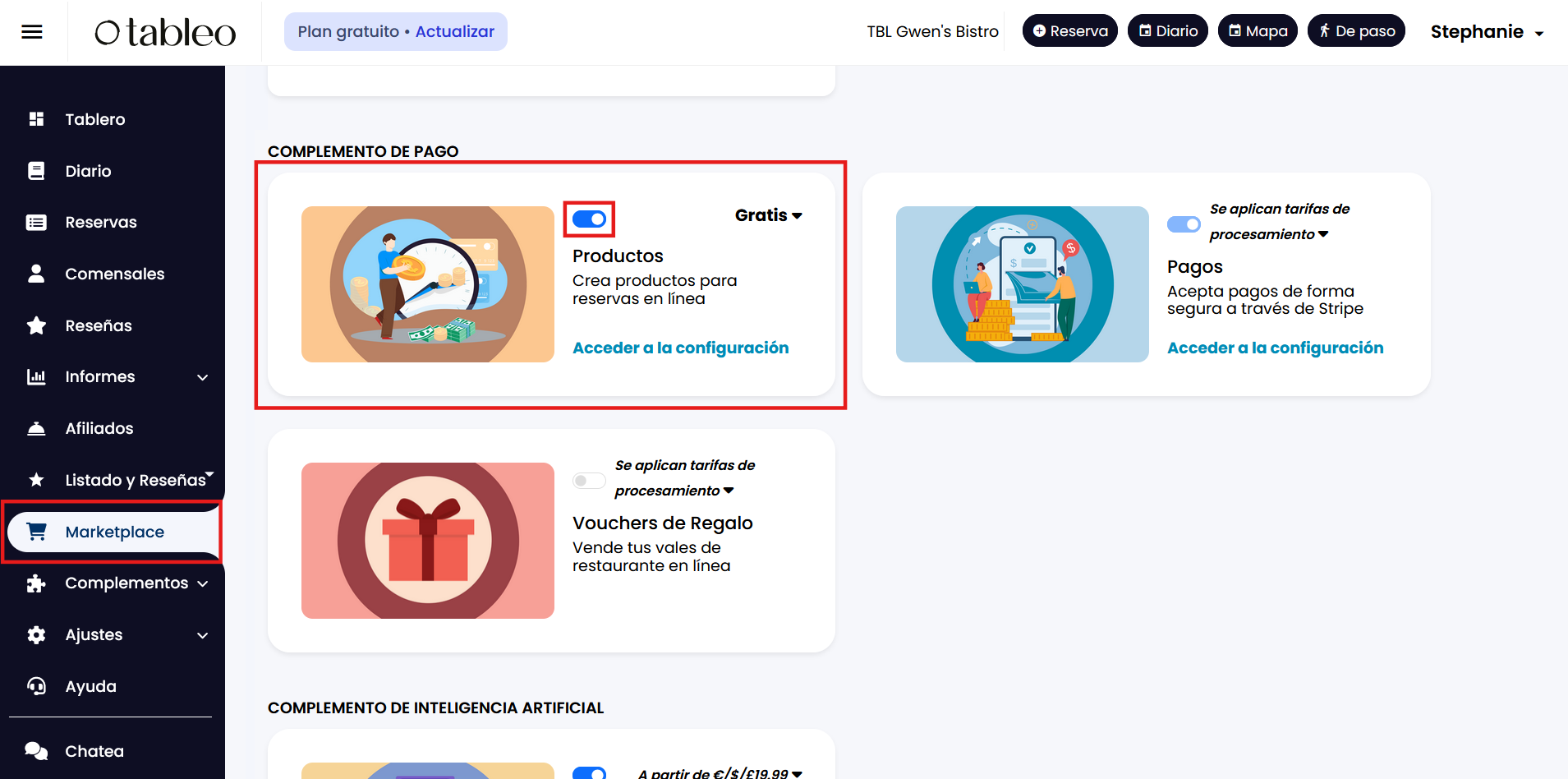Click the Marketplace shopping cart icon
Viewport: 1568px width, 779px height.
36,532
